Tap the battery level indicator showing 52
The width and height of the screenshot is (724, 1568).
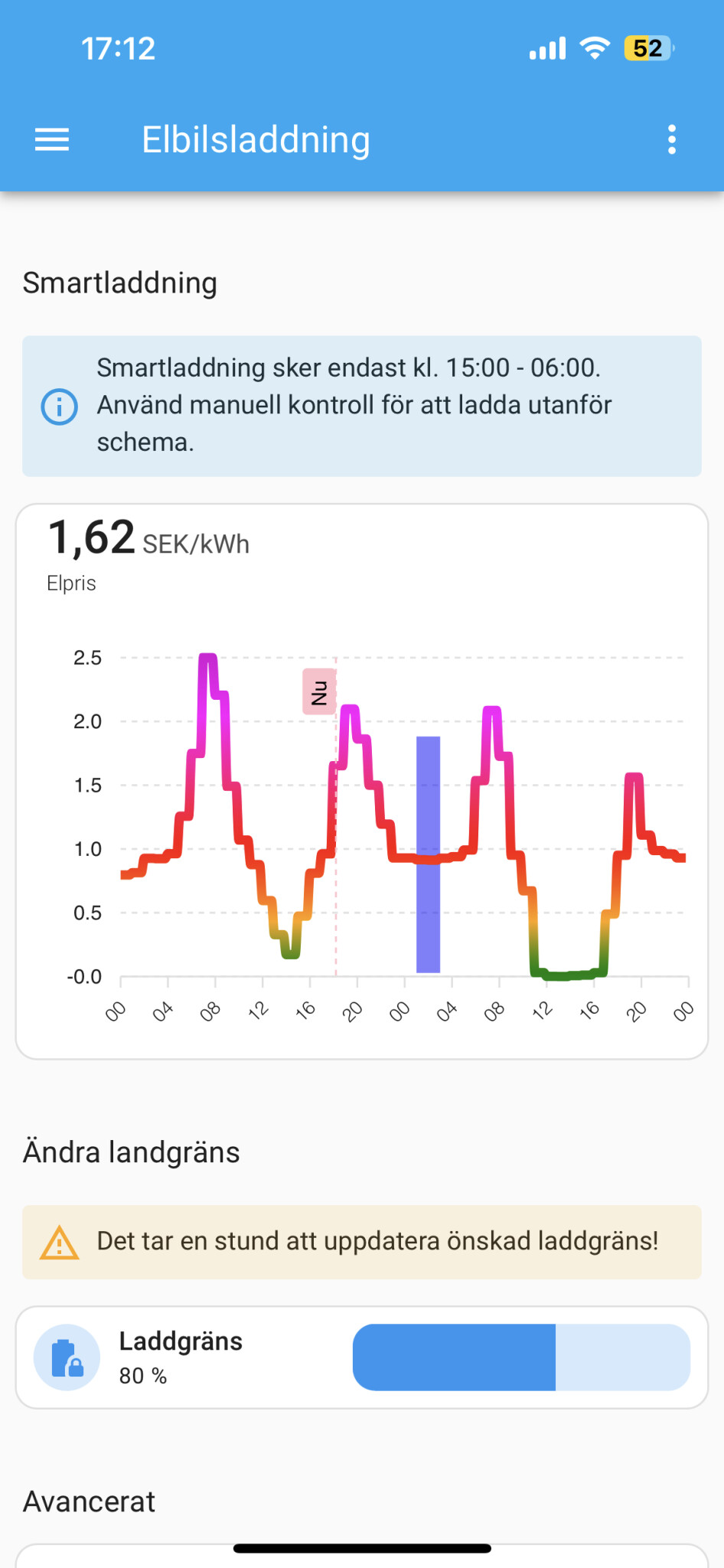click(647, 48)
